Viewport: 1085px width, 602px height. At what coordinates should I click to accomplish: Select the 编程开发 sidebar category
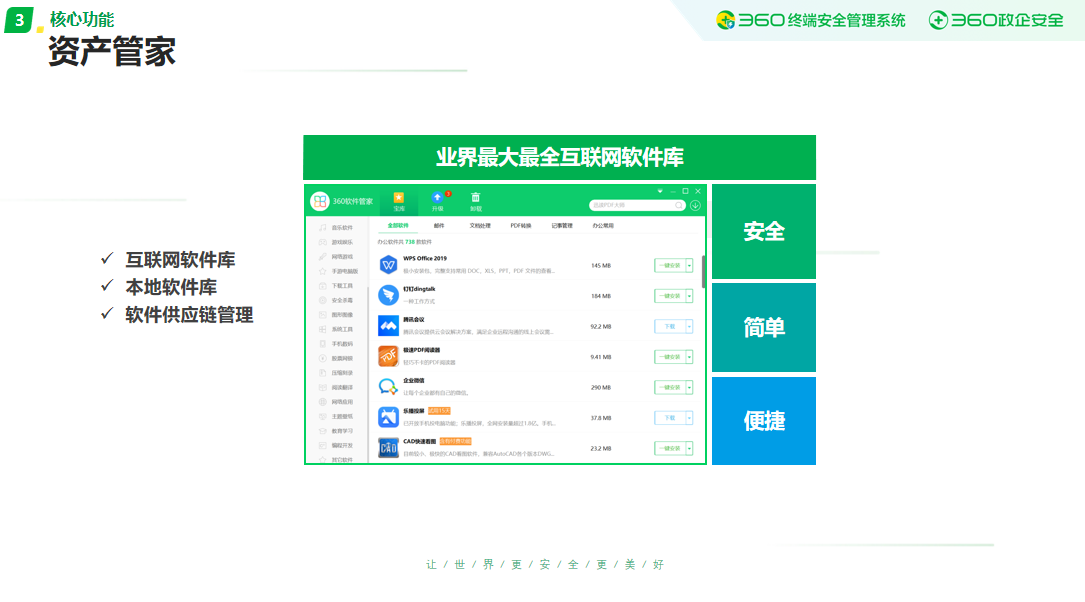coord(337,446)
